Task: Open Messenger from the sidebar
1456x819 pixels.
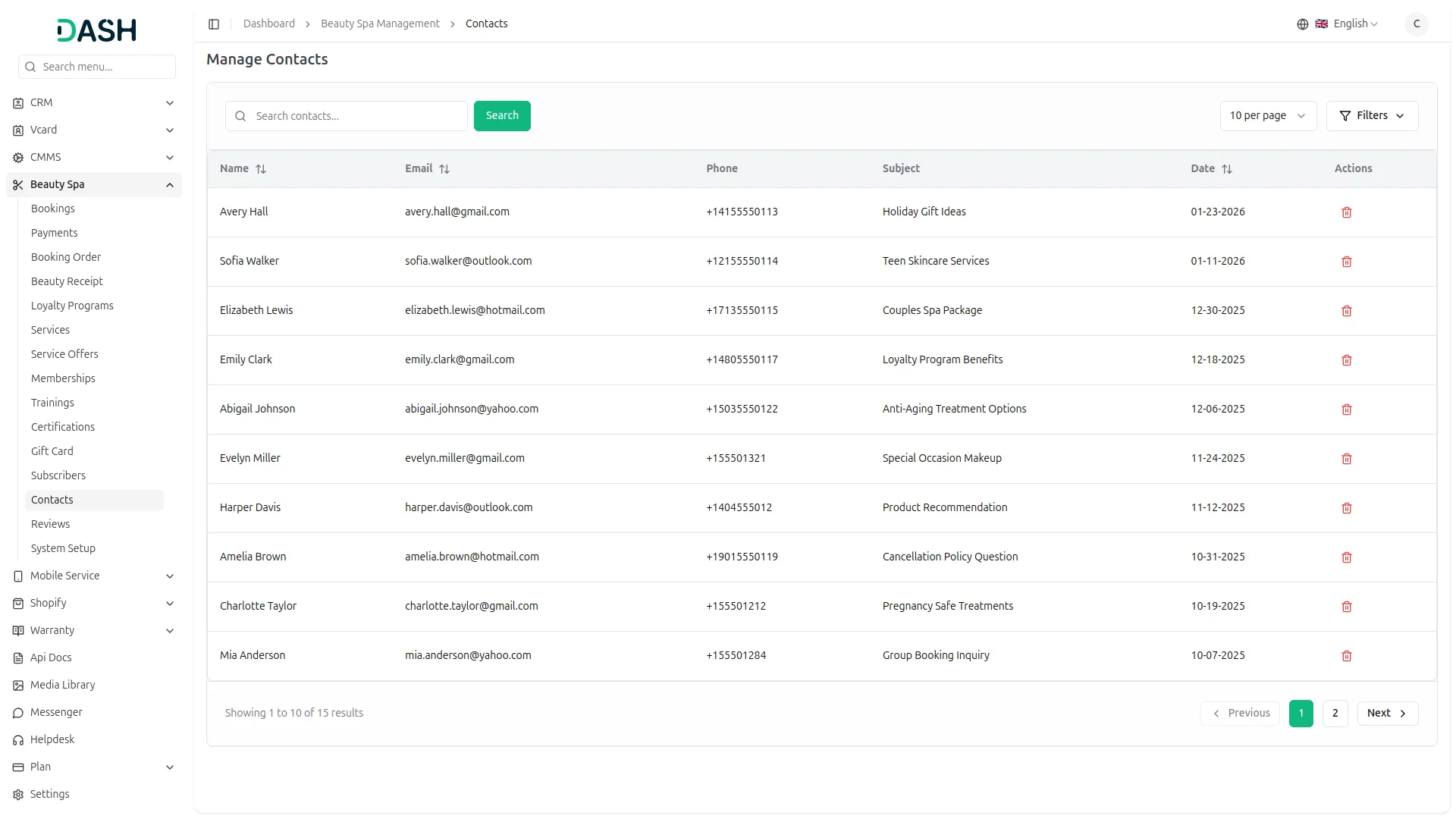Action: pyautogui.click(x=56, y=712)
